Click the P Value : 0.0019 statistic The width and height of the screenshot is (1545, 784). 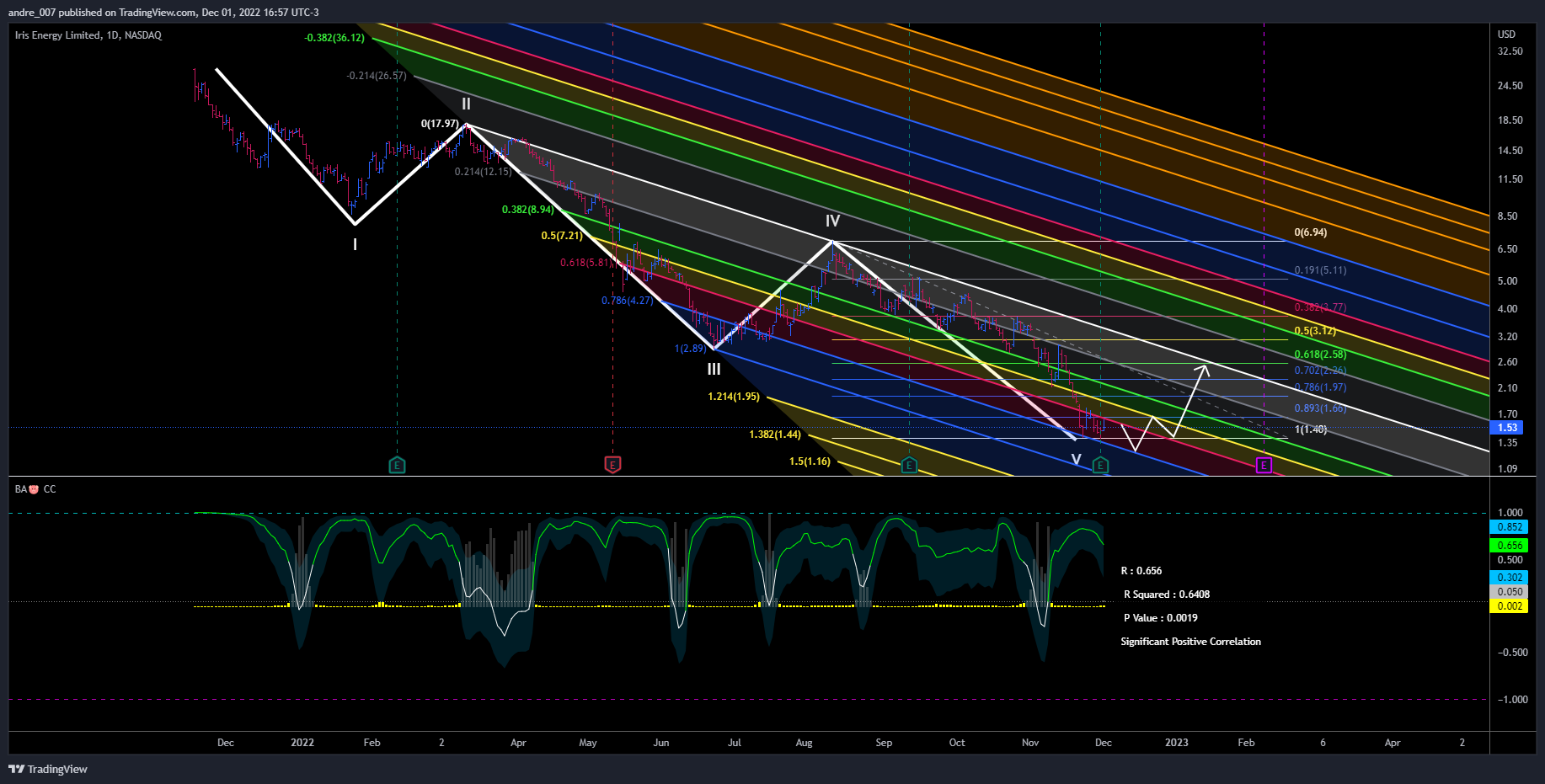pyautogui.click(x=1161, y=618)
